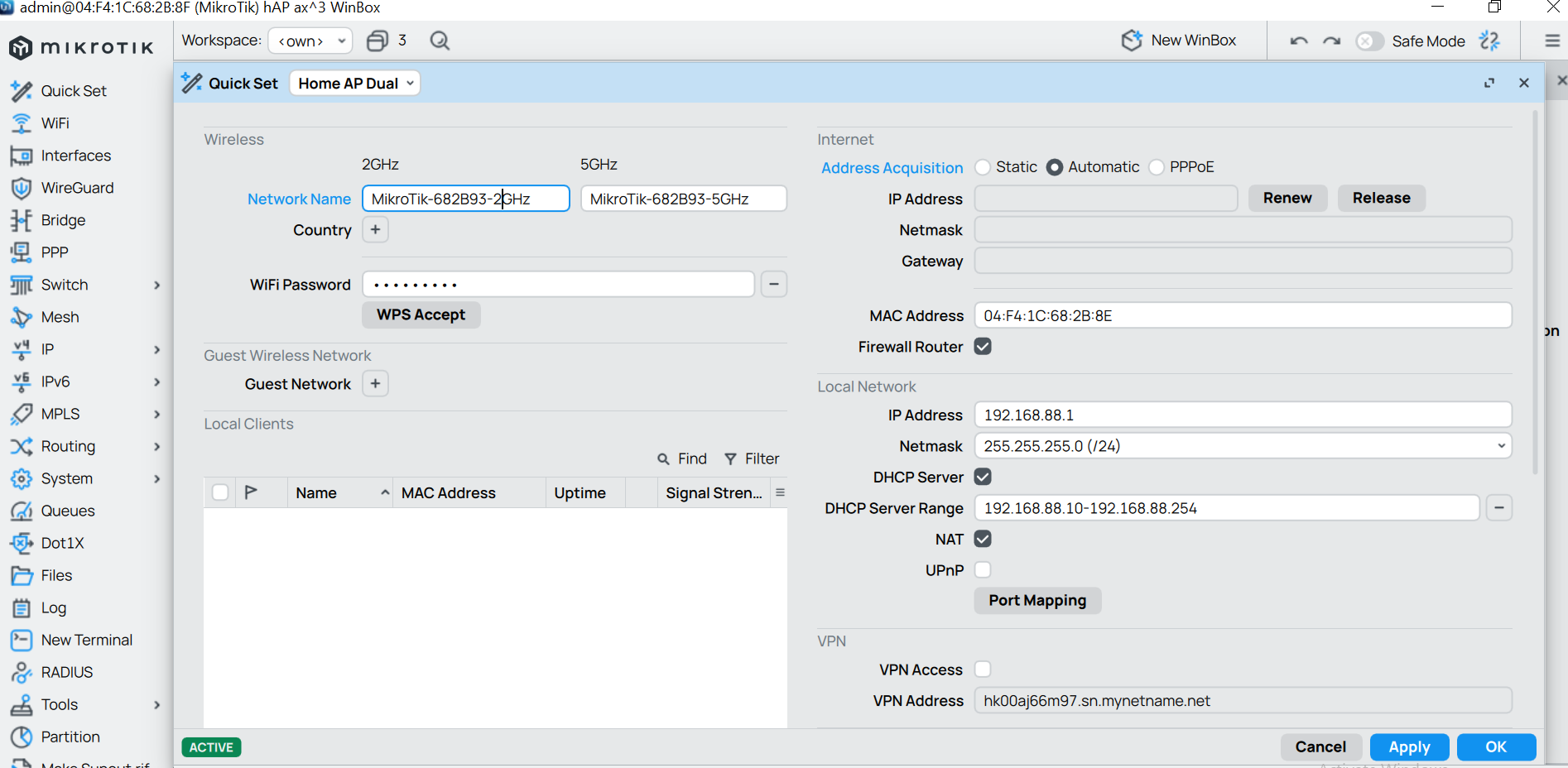
Task: Click the Find button in Local Clients
Action: (x=682, y=458)
